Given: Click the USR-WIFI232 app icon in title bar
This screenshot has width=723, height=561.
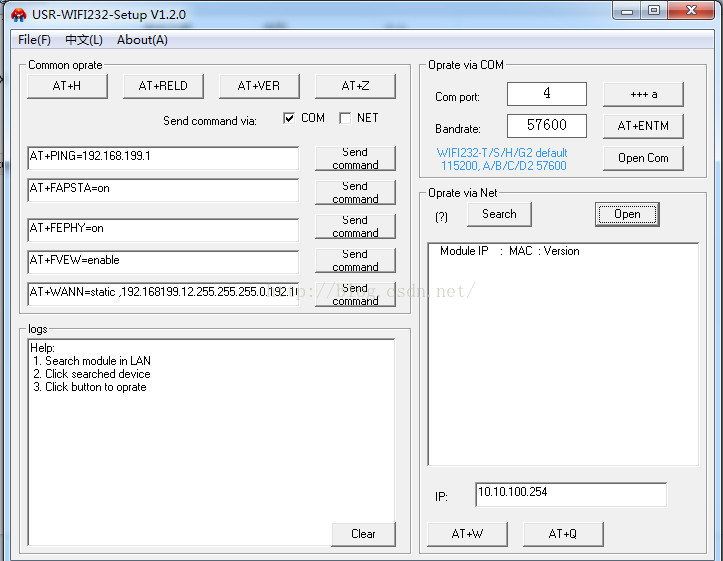Looking at the screenshot, I should (18, 15).
